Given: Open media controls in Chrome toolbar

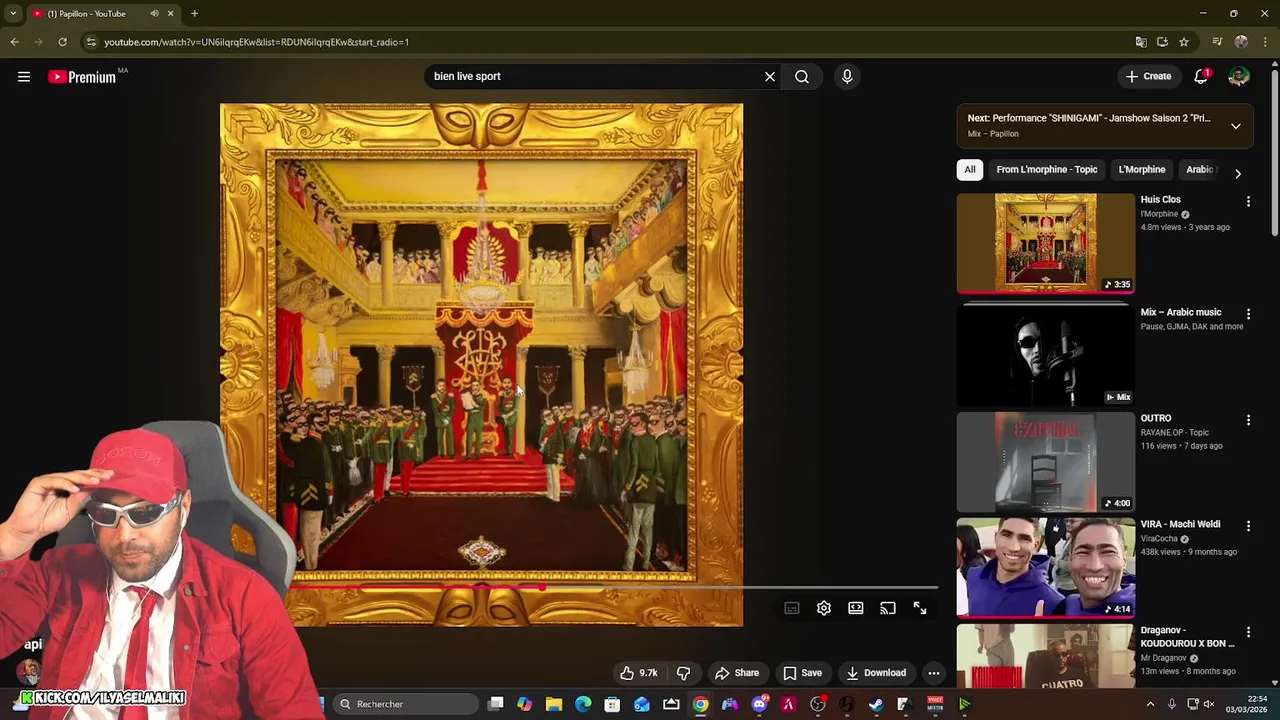Looking at the screenshot, I should pyautogui.click(x=1217, y=42).
